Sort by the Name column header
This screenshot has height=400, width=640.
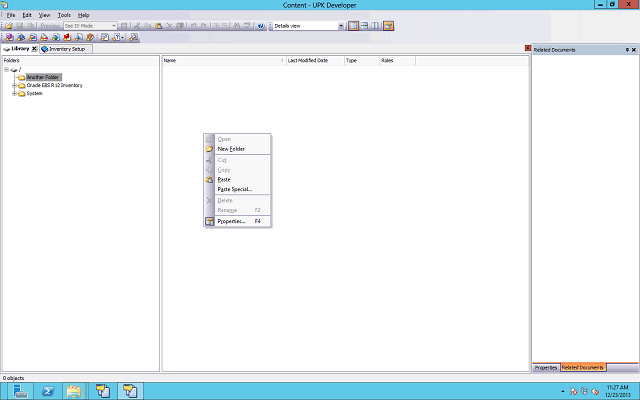224,60
